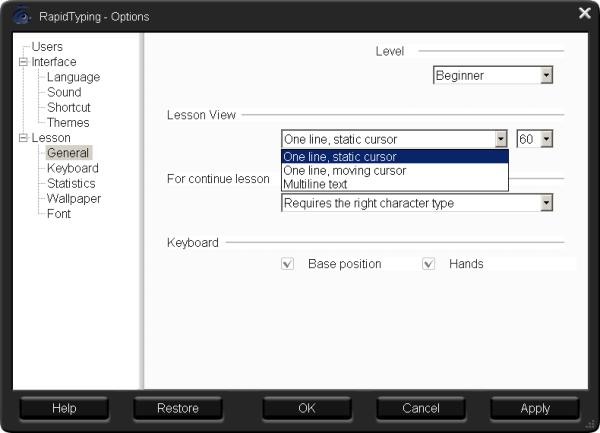
Task: Toggle the Hands checkbox
Action: tap(429, 264)
